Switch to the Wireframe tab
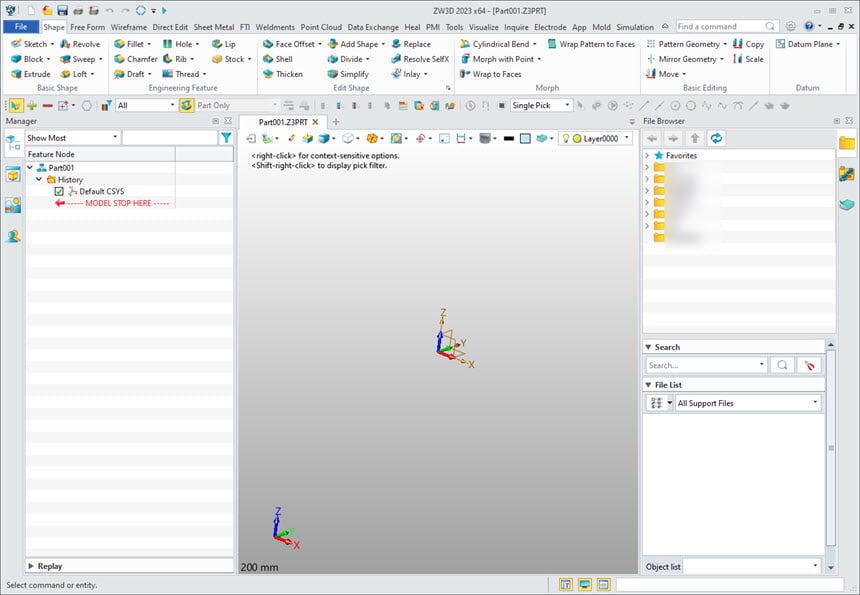The image size is (860, 595). coord(129,27)
